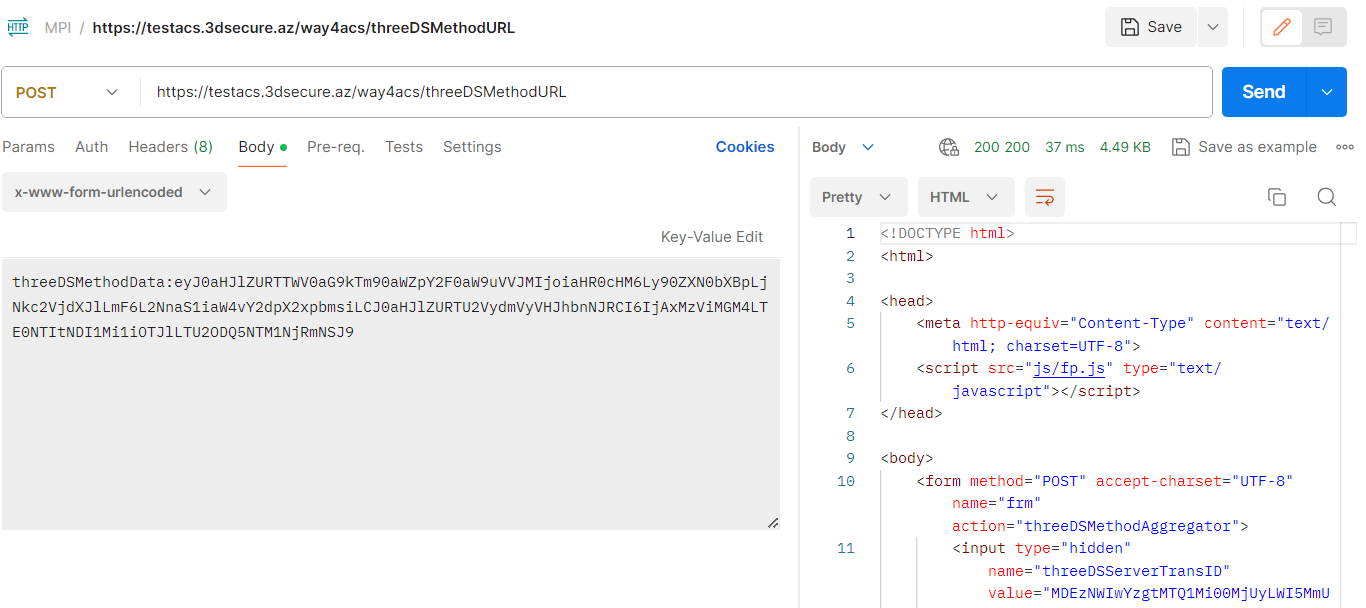
Task: Search the response with magnifier icon
Action: (x=1327, y=197)
